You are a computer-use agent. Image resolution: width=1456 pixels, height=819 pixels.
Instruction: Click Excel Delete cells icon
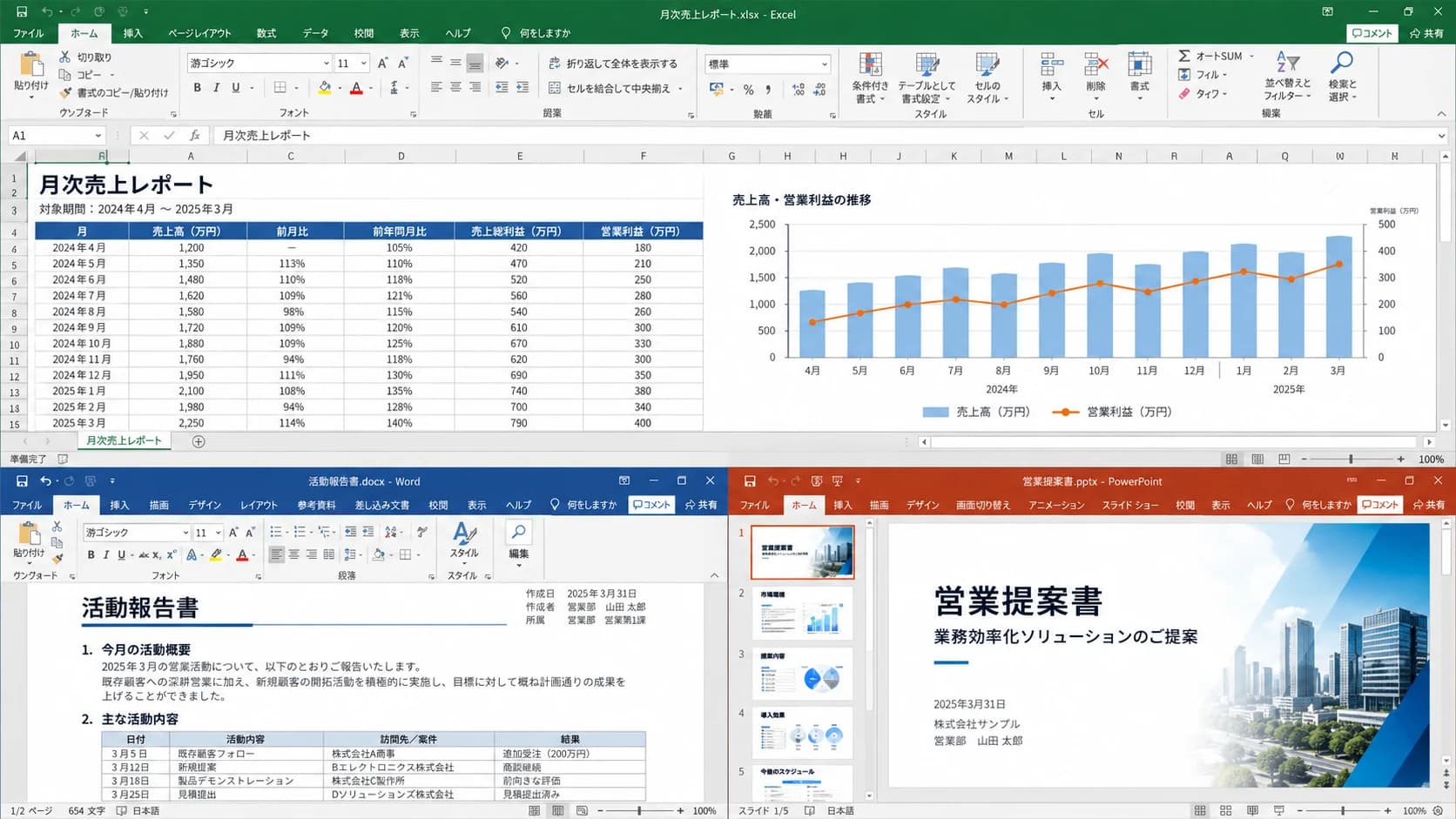(x=1096, y=65)
